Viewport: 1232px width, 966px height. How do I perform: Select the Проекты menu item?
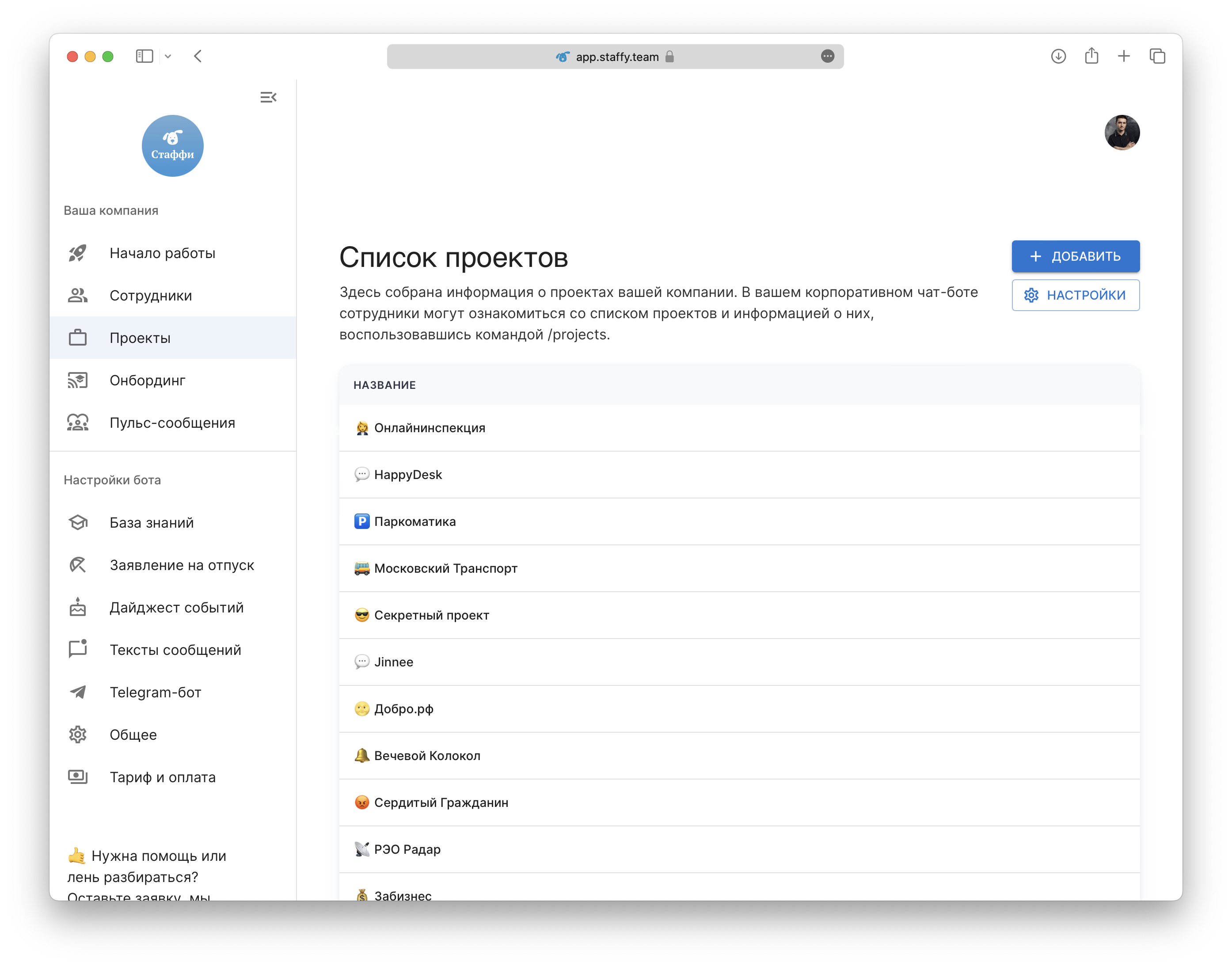coord(173,338)
